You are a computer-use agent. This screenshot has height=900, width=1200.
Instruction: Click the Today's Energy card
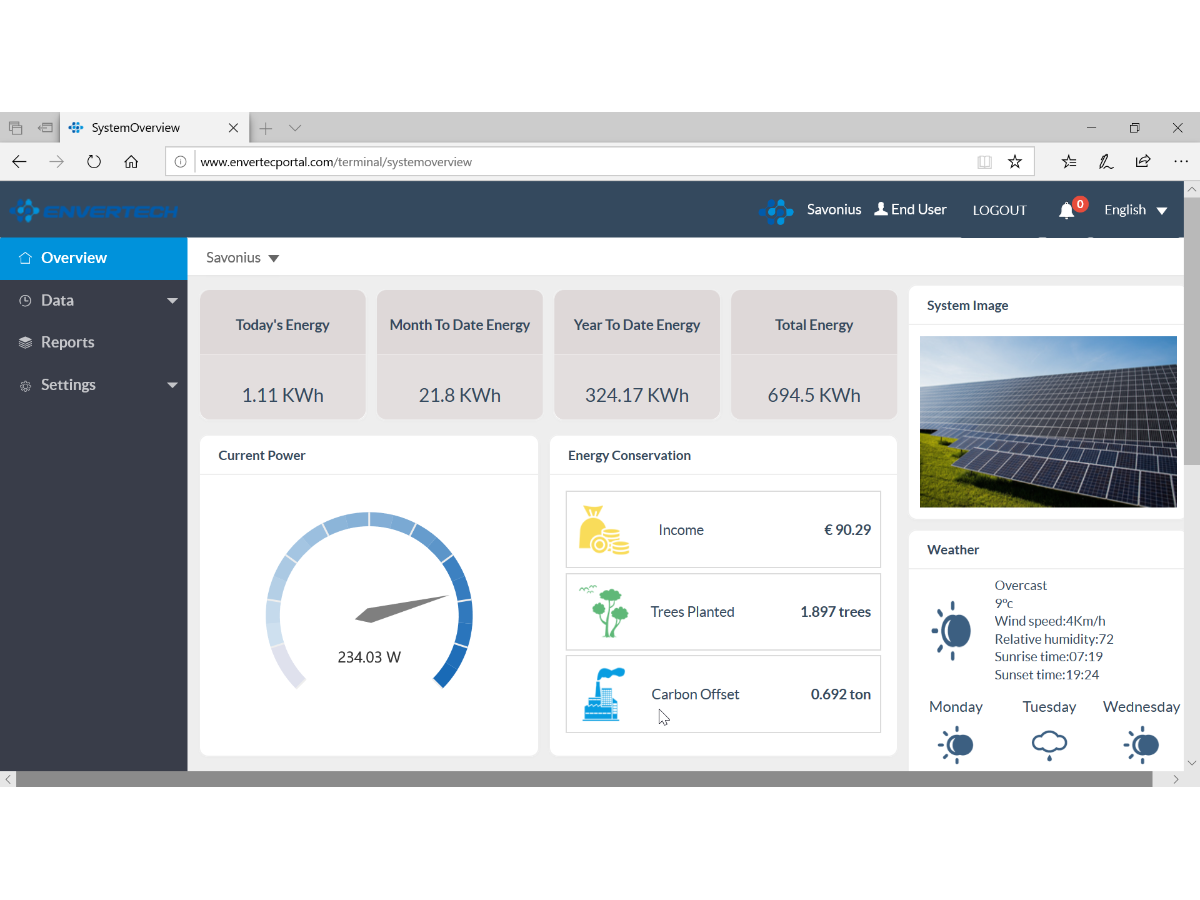click(x=283, y=355)
